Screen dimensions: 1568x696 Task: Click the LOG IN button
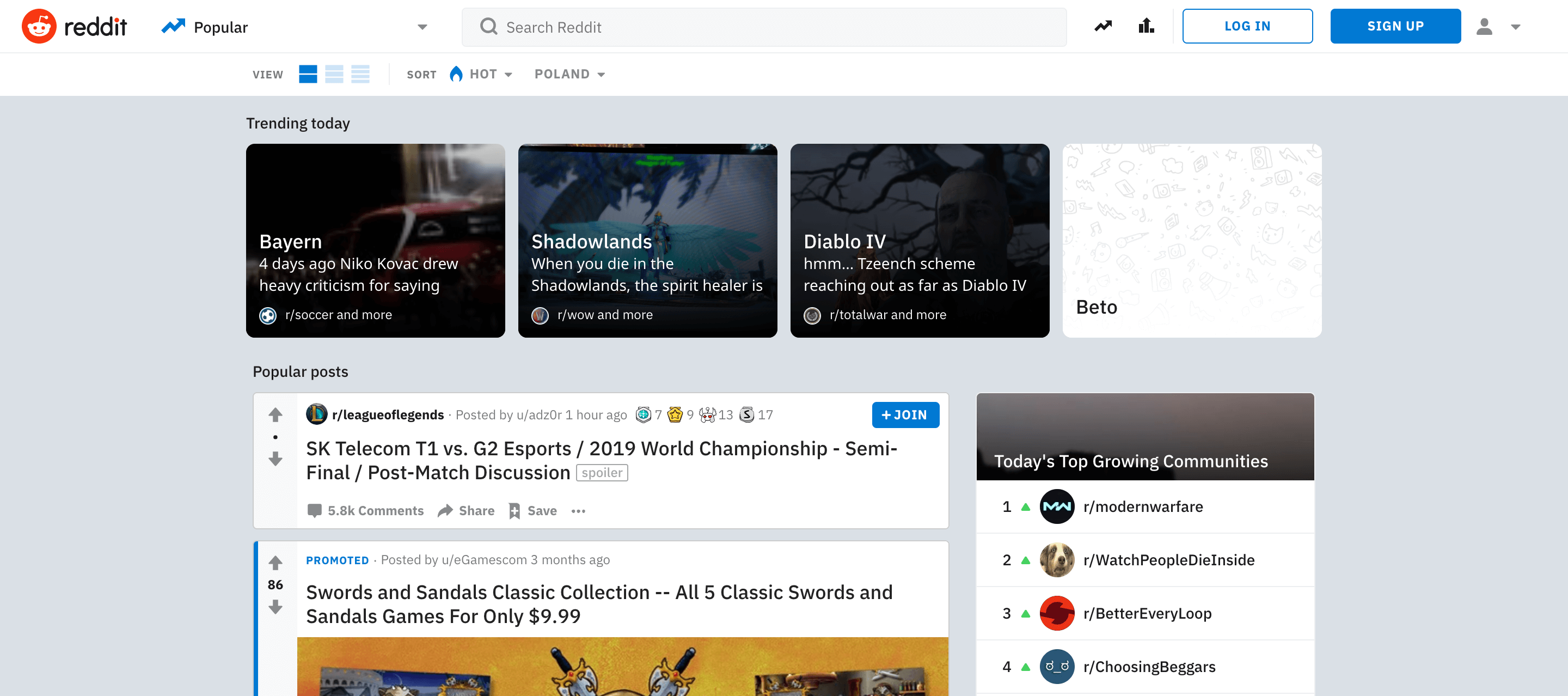coord(1247,26)
